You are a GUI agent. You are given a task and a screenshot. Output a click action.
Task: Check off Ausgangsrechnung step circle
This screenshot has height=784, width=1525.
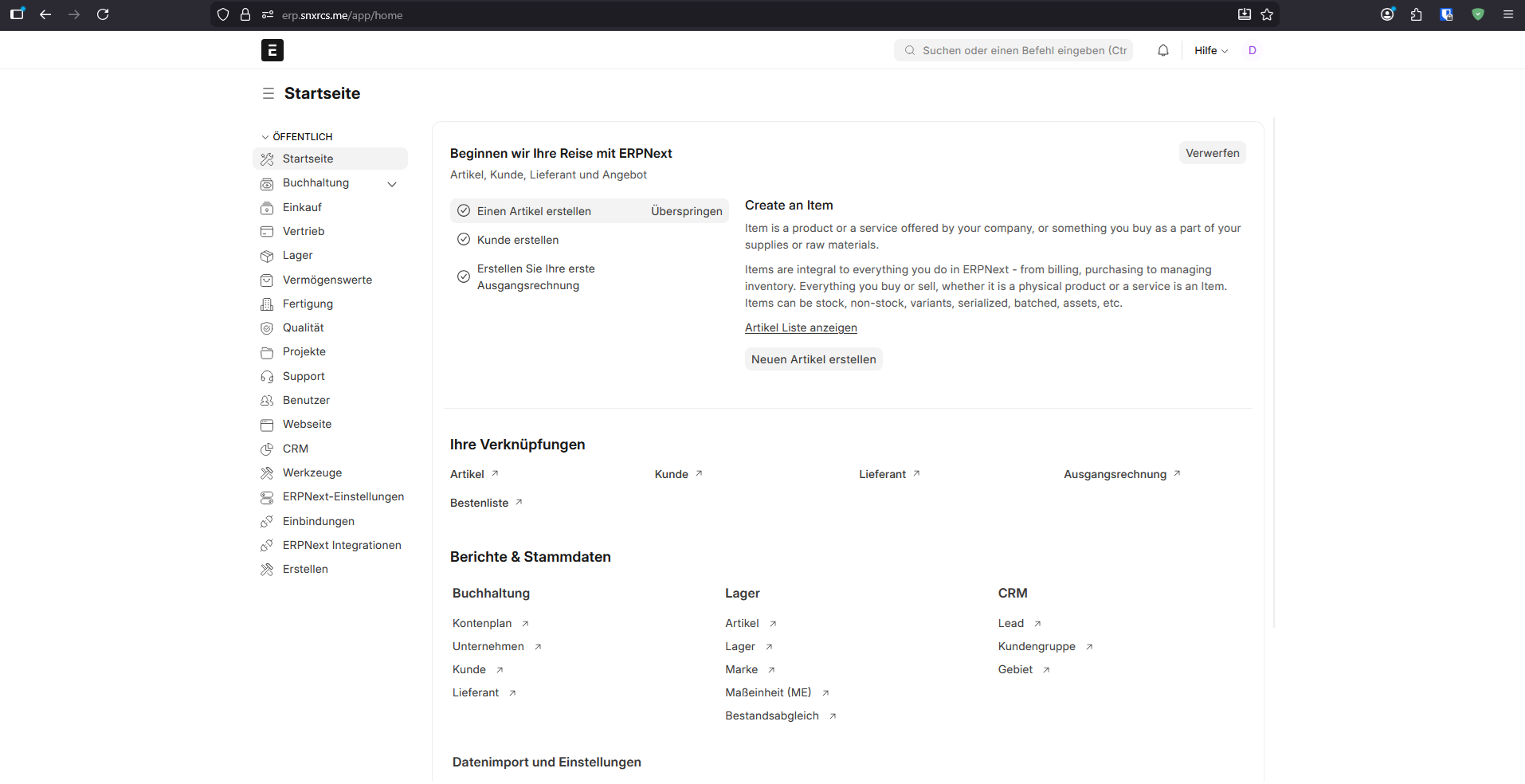464,276
